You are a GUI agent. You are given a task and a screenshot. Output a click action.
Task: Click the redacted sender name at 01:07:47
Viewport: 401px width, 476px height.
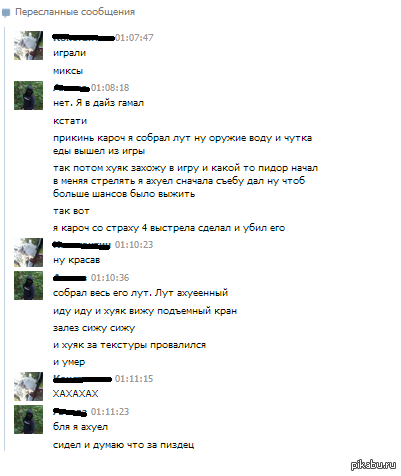(84, 38)
